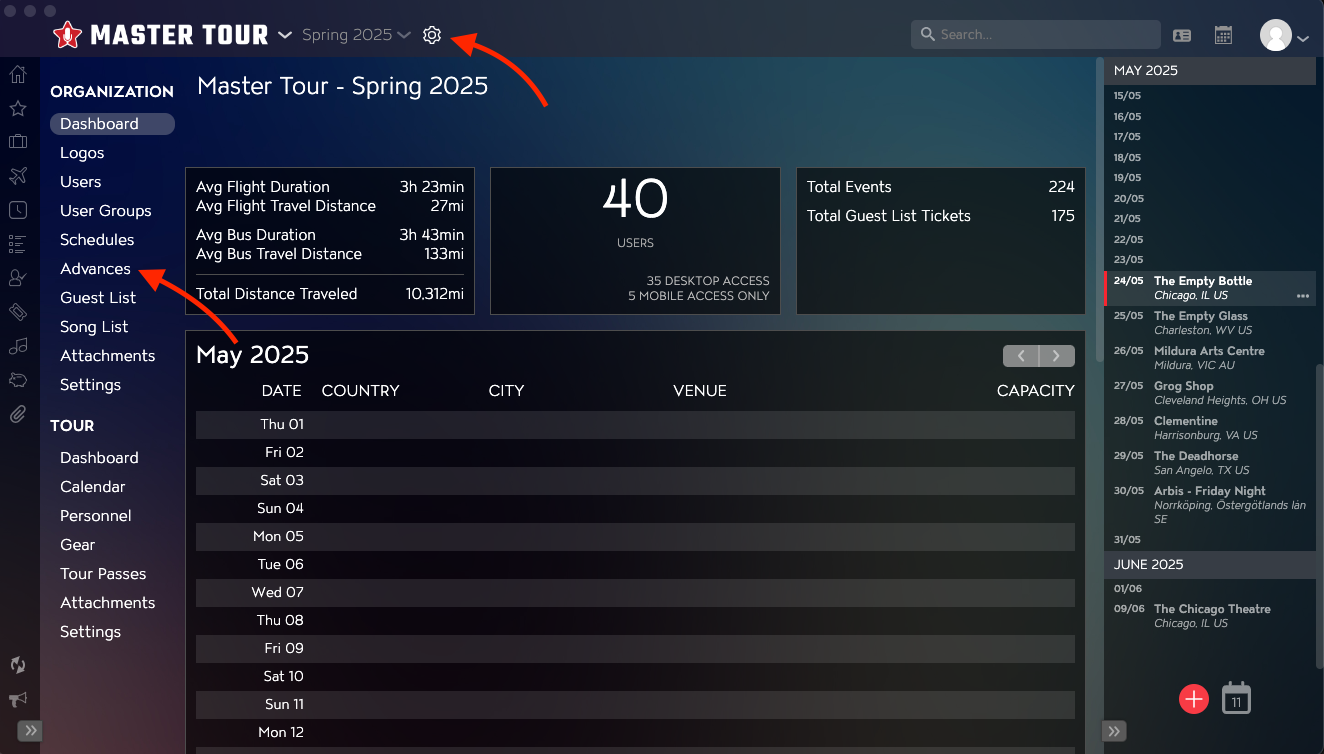Select Clementine event on 28/05

pyautogui.click(x=1210, y=428)
